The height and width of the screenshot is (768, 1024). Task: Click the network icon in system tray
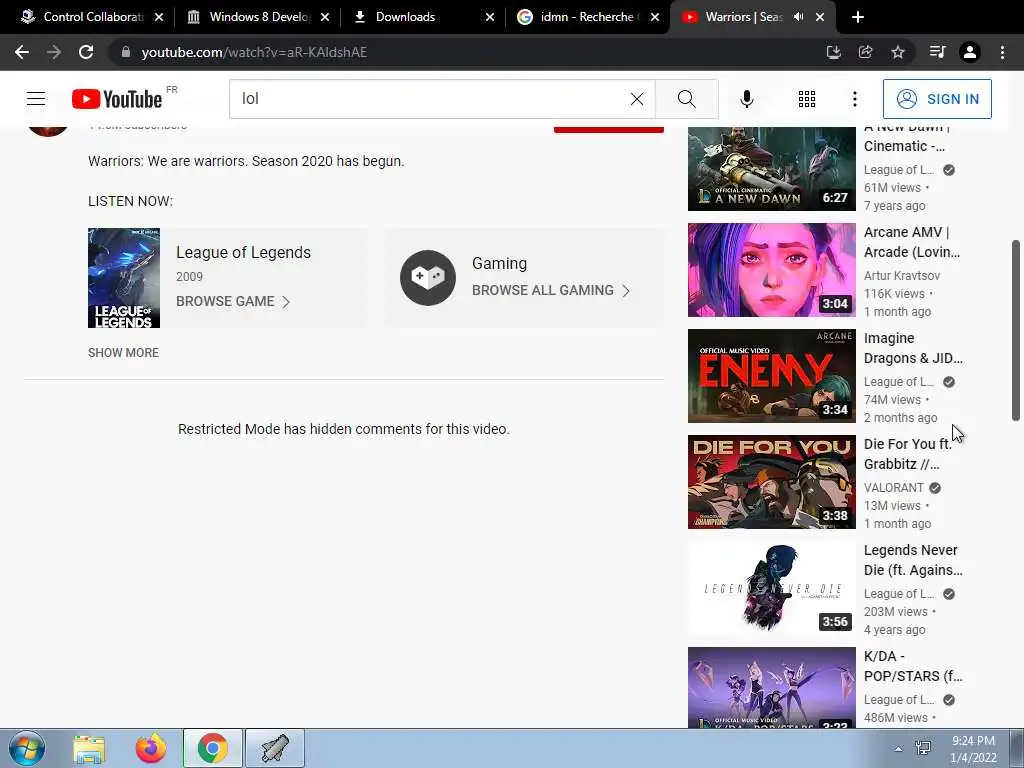pos(923,748)
